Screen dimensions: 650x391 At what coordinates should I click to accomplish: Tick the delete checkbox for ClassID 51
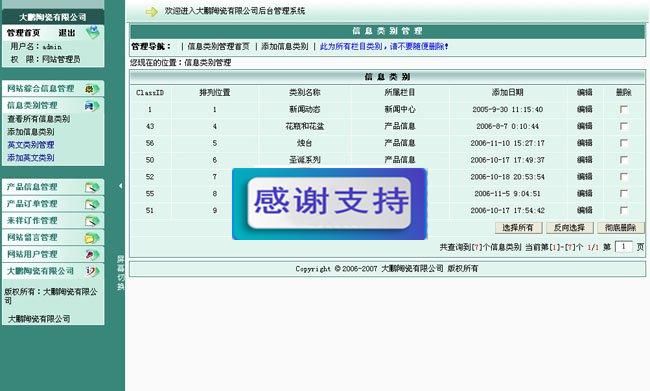tap(623, 210)
